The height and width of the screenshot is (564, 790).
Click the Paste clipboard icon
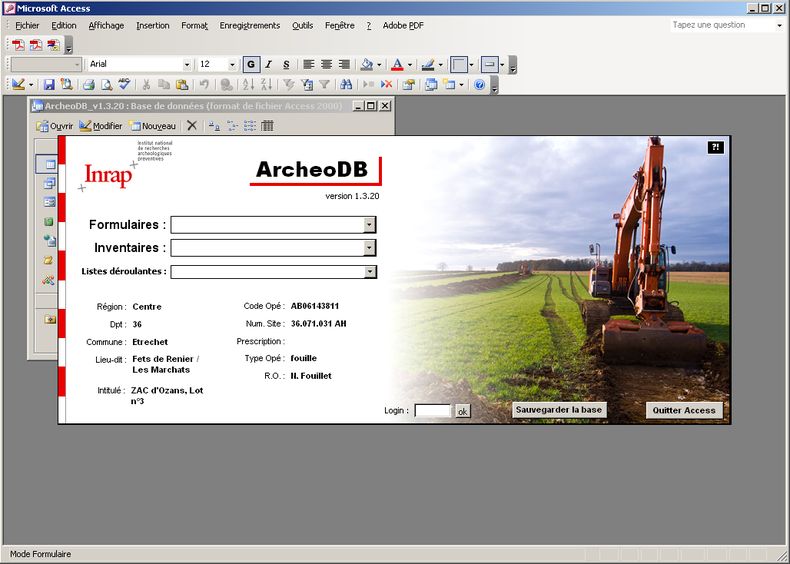[x=182, y=85]
